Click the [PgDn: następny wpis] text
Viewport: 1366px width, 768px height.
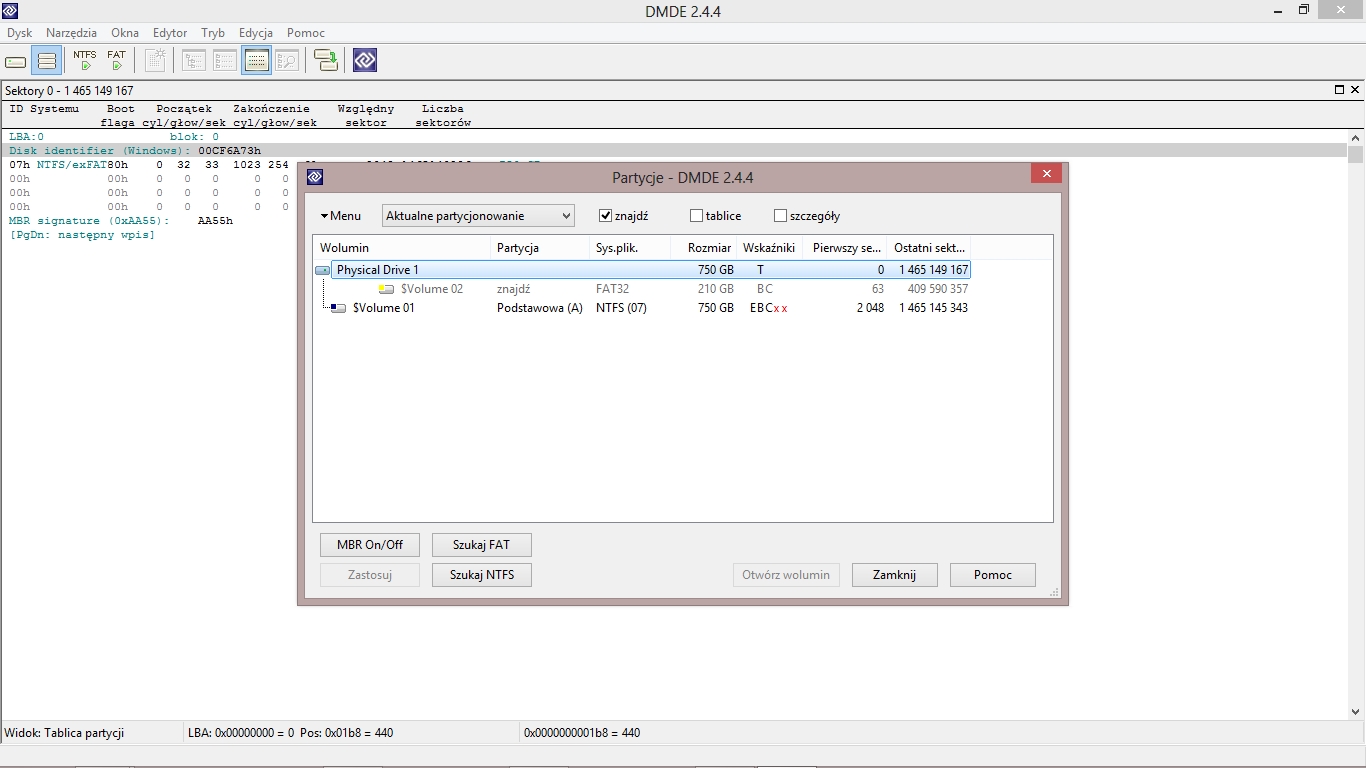pos(82,235)
